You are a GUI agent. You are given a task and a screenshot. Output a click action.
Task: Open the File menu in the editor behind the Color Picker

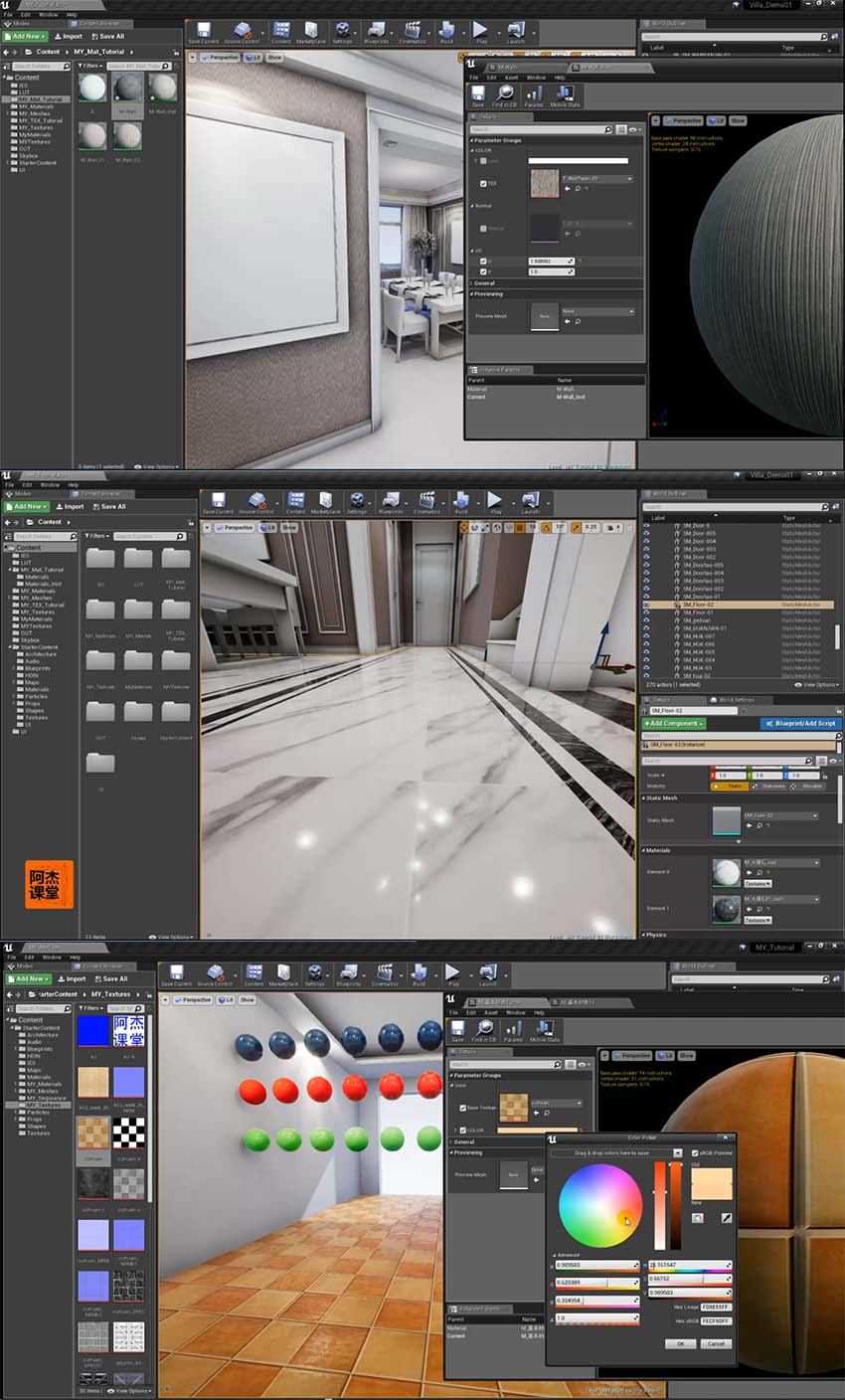click(454, 1012)
